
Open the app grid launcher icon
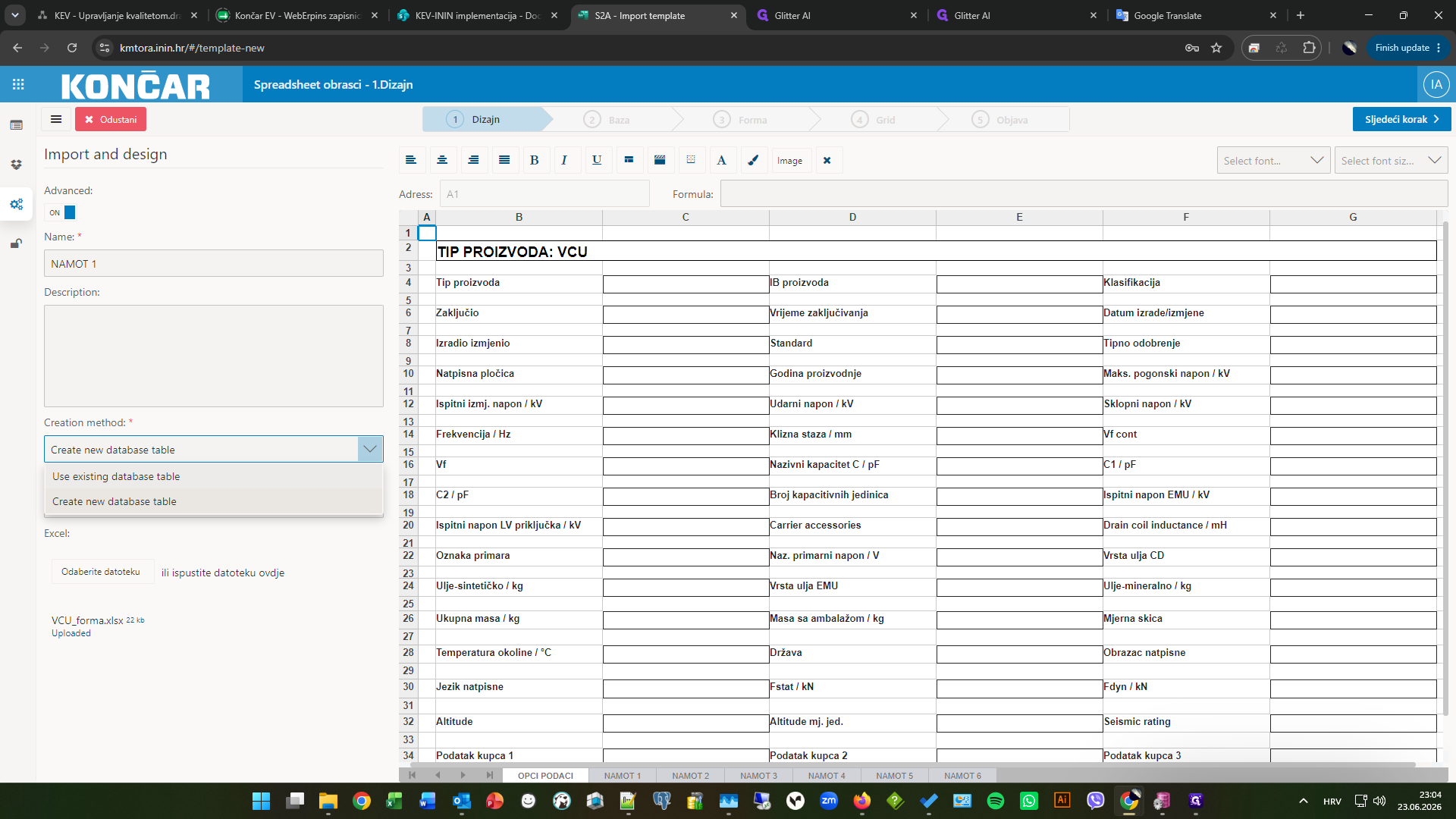tap(18, 84)
